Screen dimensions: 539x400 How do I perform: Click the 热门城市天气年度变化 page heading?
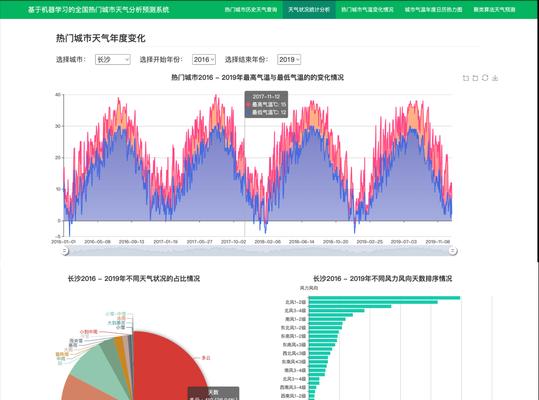pos(101,38)
